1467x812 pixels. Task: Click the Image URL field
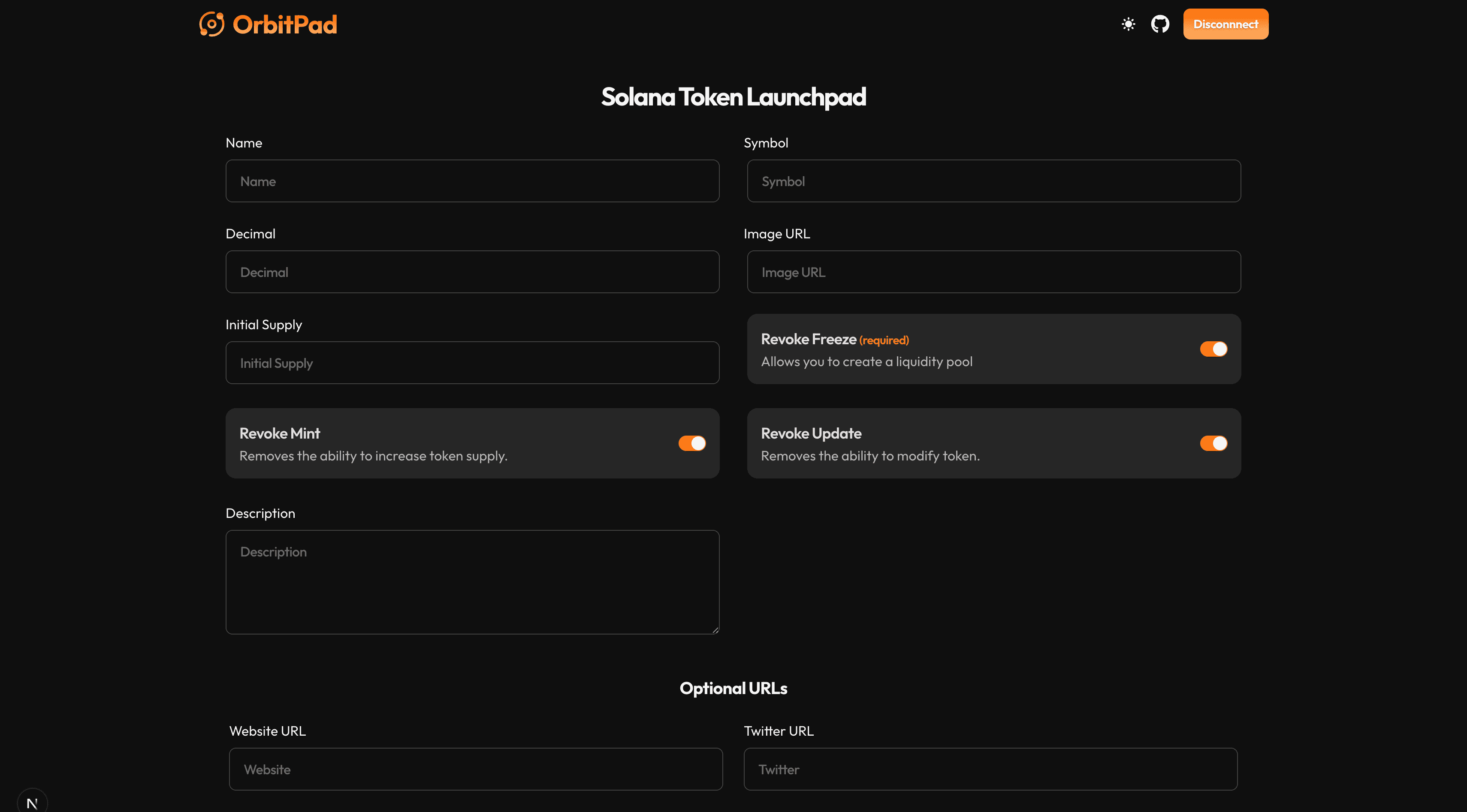click(993, 272)
